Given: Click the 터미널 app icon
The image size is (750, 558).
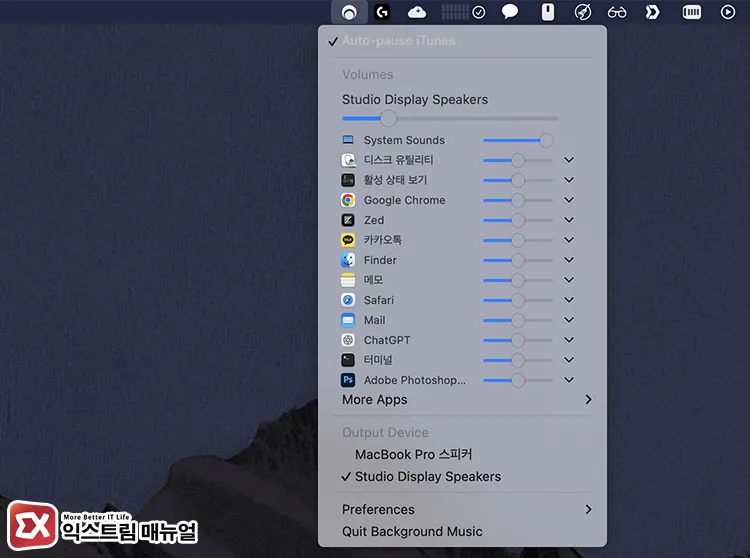Looking at the screenshot, I should coord(348,360).
